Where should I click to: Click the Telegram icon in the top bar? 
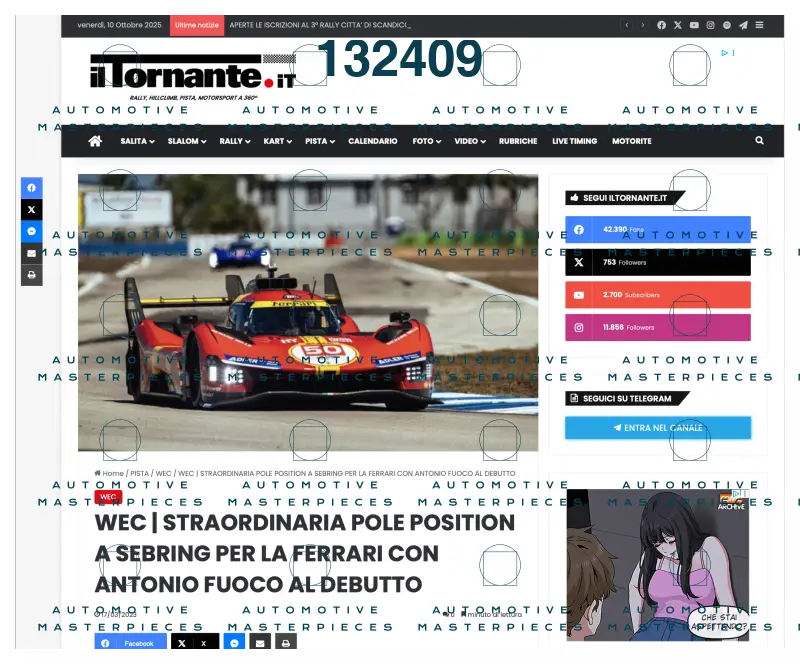click(742, 25)
